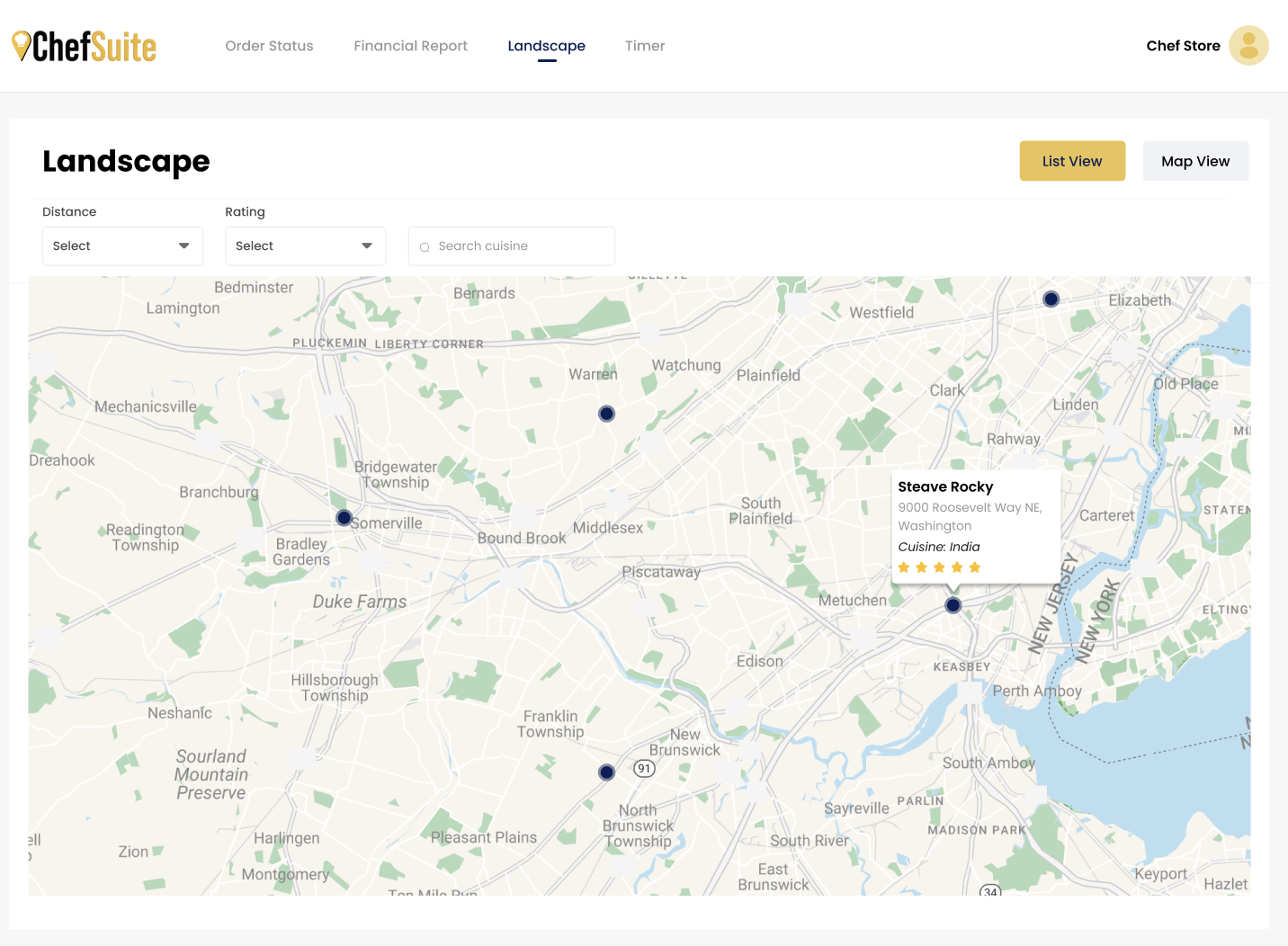Click the route 91 shield on map
Viewport: 1288px width, 946px height.
(644, 769)
